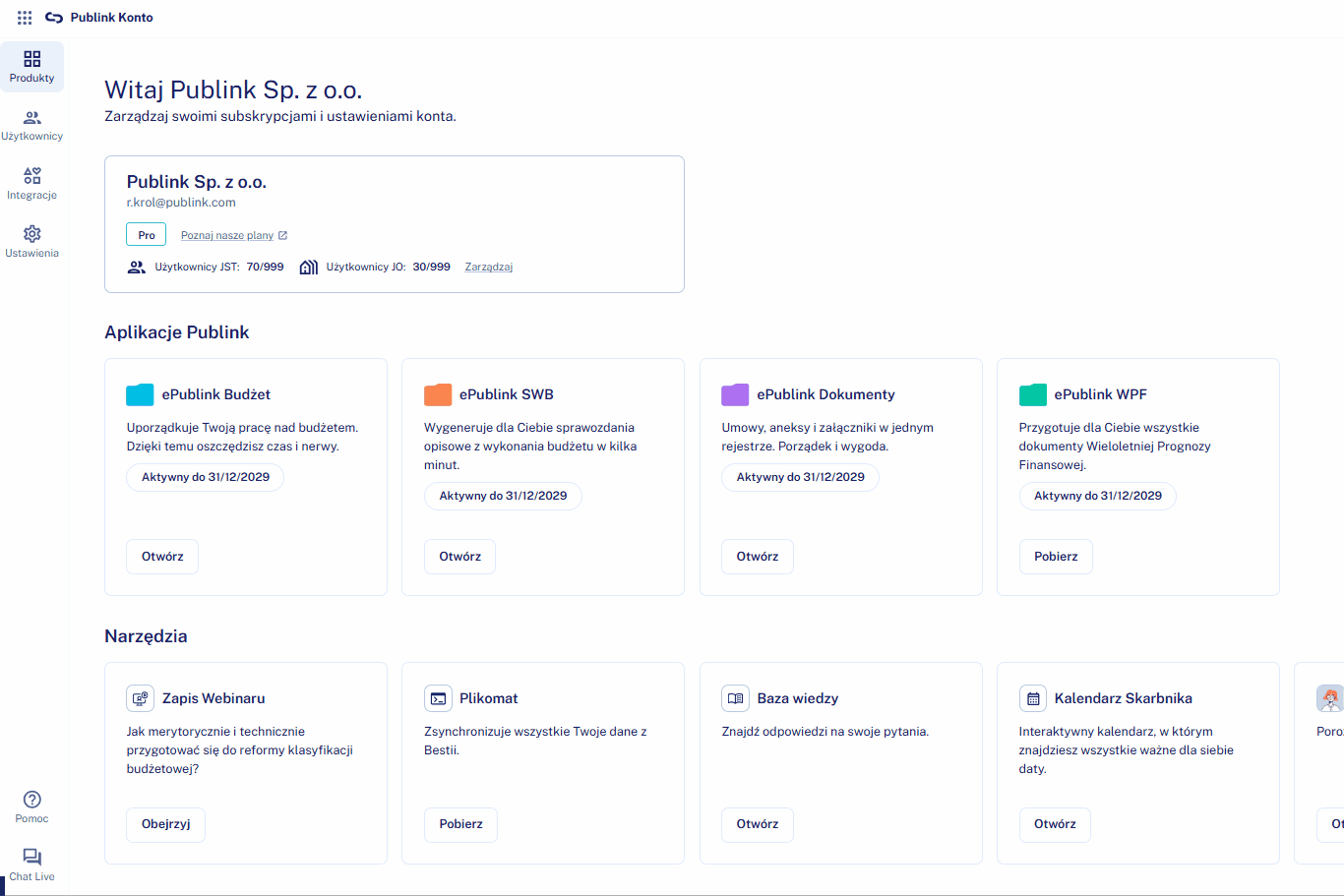Image resolution: width=1344 pixels, height=896 pixels.
Task: Click the Użytkownicy JST people icon
Action: (x=137, y=268)
